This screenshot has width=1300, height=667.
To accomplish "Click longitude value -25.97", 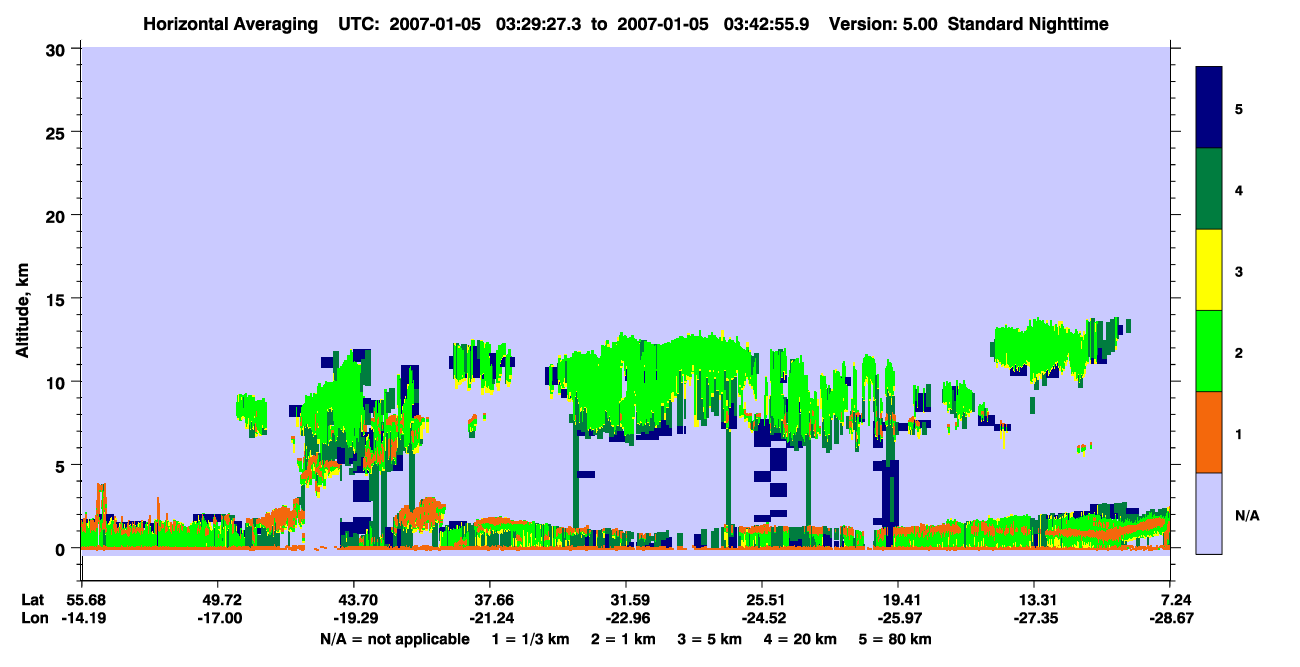I will (898, 619).
